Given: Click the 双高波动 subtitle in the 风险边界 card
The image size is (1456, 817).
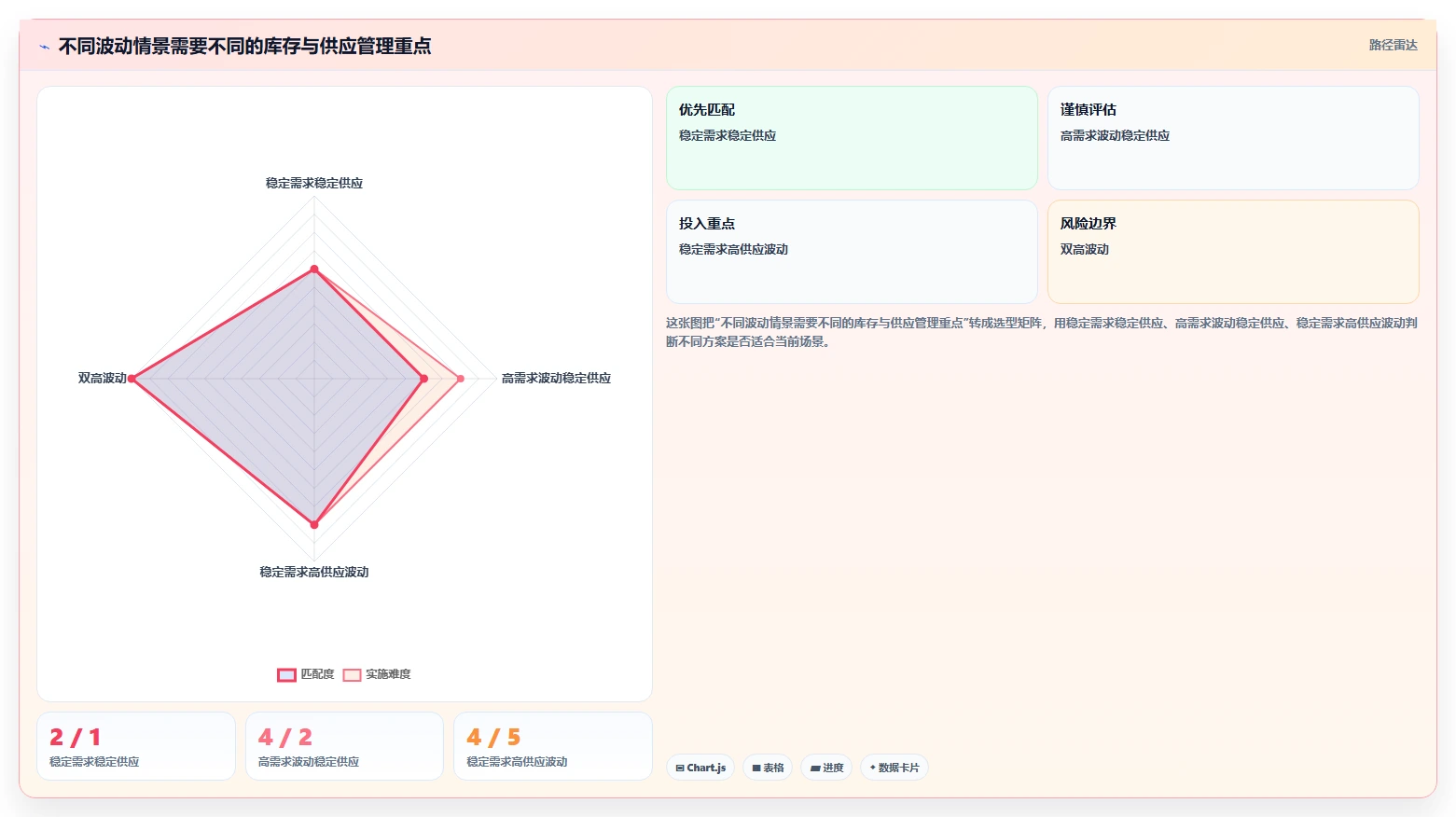Looking at the screenshot, I should pyautogui.click(x=1085, y=250).
